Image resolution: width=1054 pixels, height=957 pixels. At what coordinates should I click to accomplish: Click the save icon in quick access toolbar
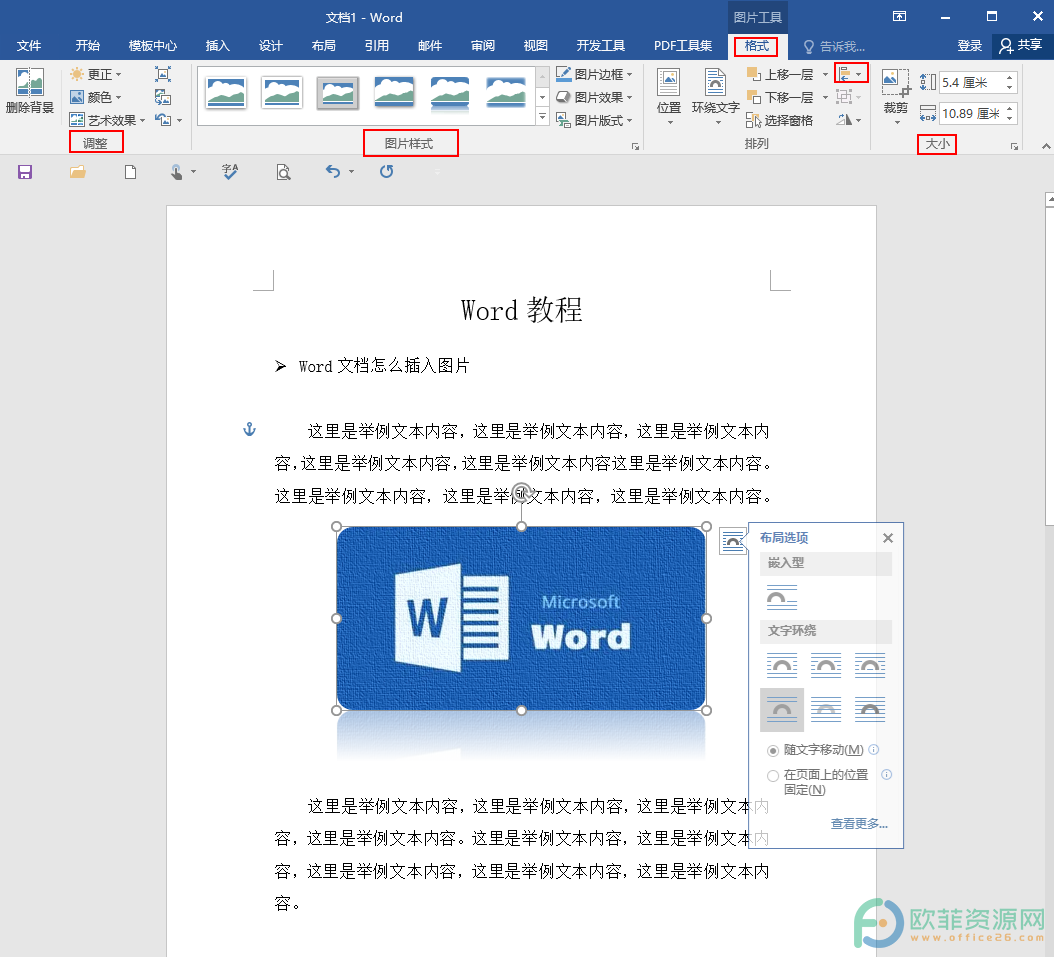tap(25, 172)
